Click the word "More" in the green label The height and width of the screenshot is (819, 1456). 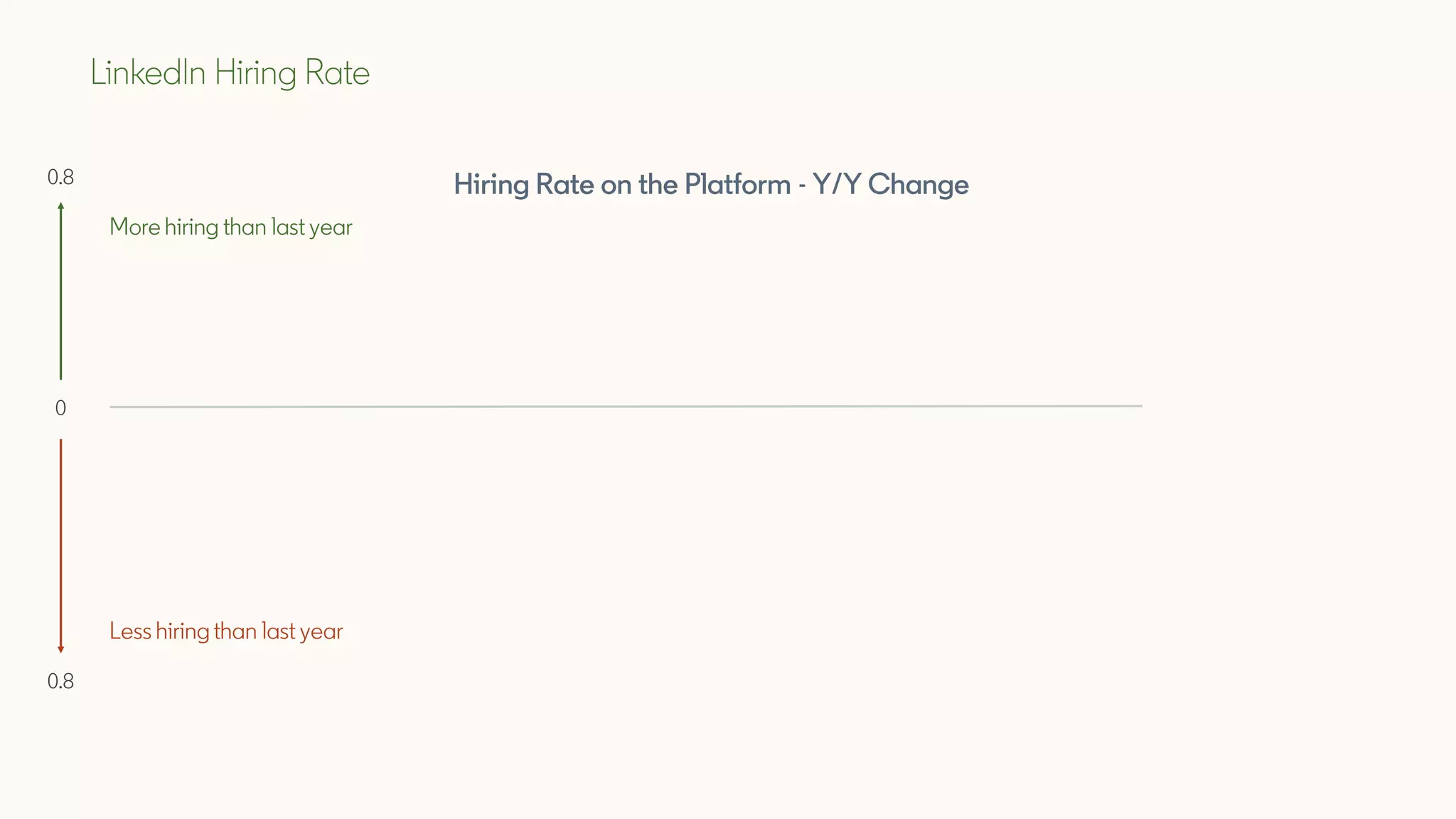click(x=134, y=227)
